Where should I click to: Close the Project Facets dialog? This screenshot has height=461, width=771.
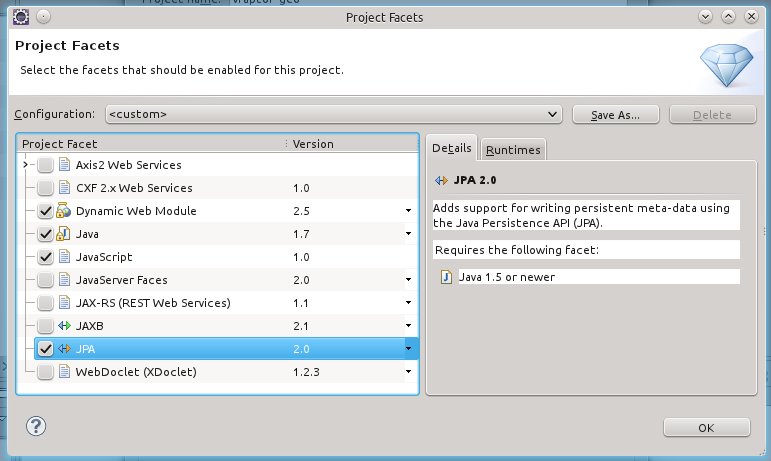751,17
